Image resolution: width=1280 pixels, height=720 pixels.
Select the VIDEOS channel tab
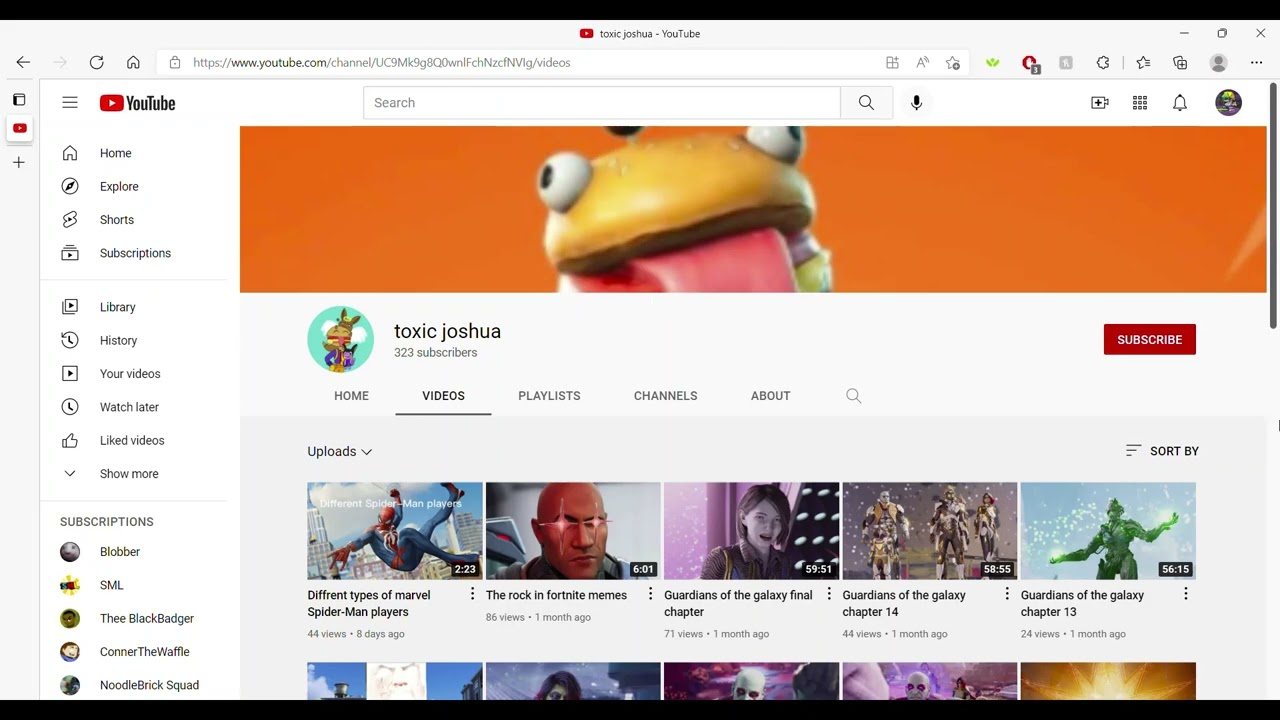click(x=443, y=396)
